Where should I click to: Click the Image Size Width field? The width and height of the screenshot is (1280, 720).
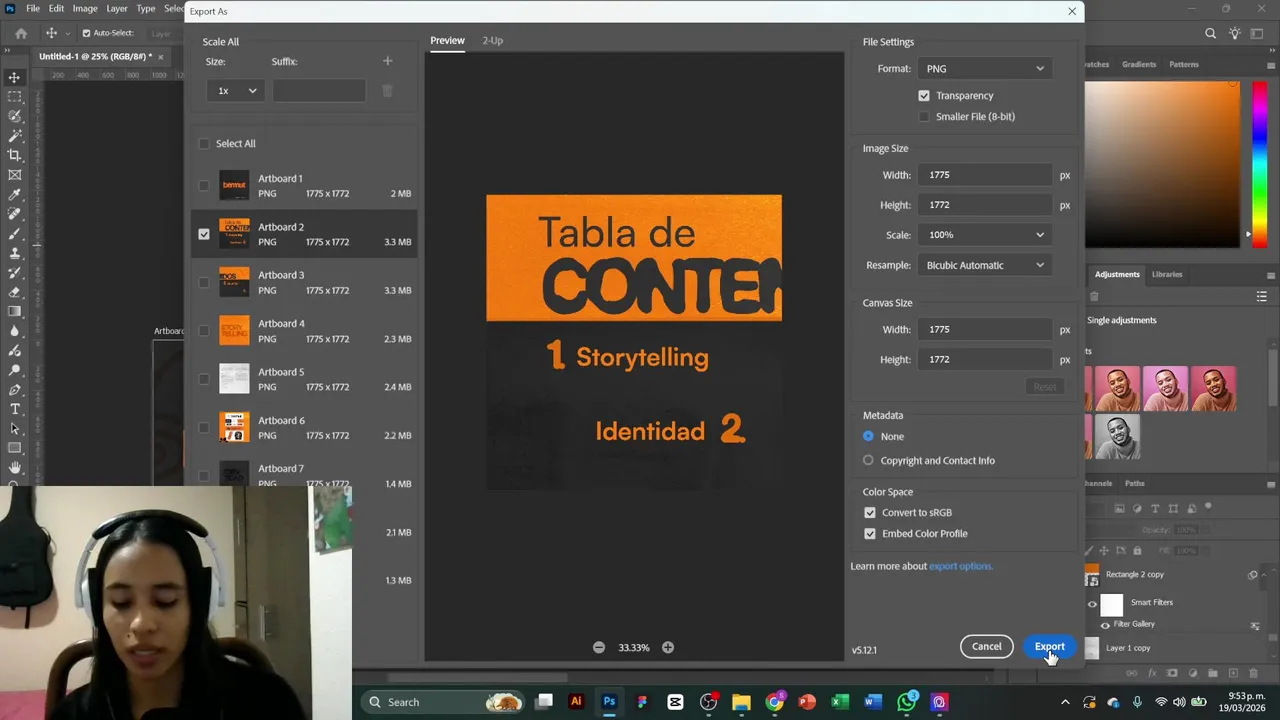tap(985, 175)
